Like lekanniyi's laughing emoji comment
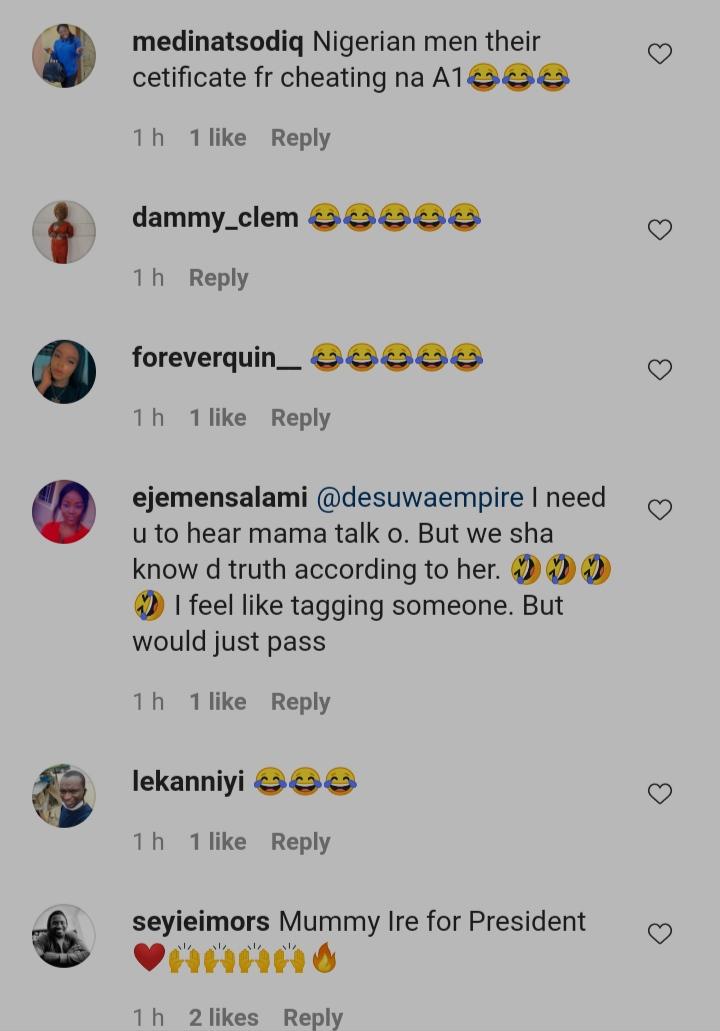This screenshot has width=720, height=1031. pos(660,794)
